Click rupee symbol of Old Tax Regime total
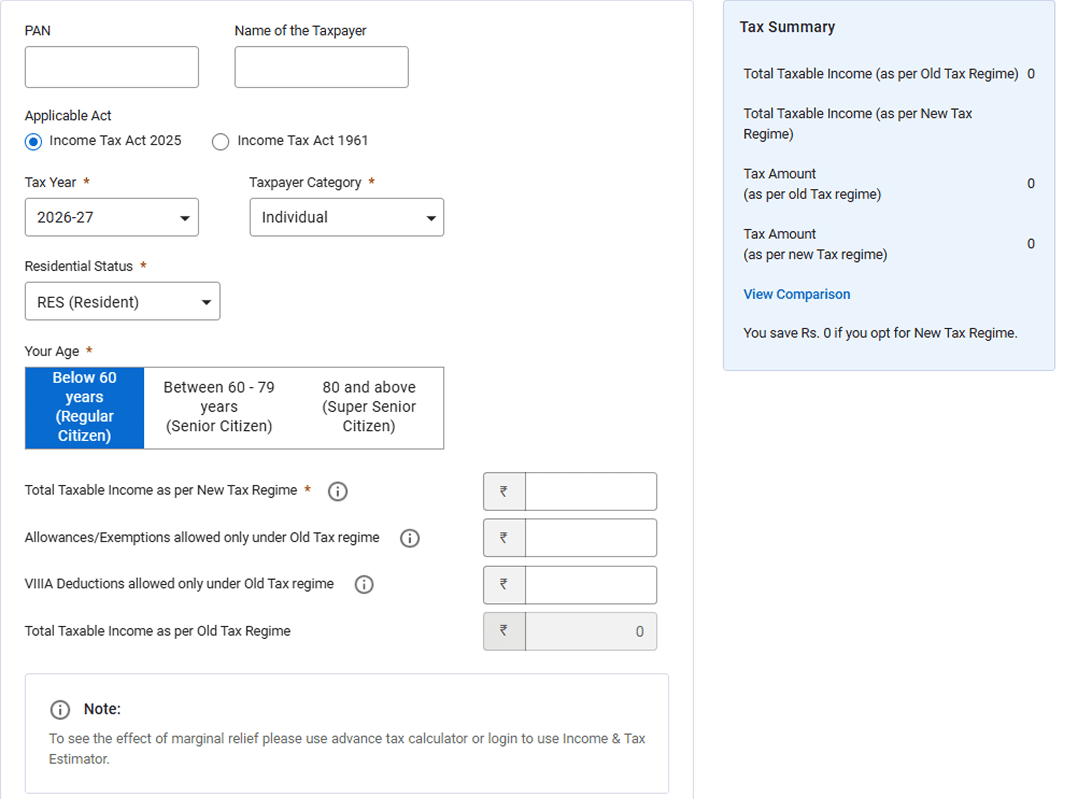The height and width of the screenshot is (799, 1078). click(x=504, y=631)
